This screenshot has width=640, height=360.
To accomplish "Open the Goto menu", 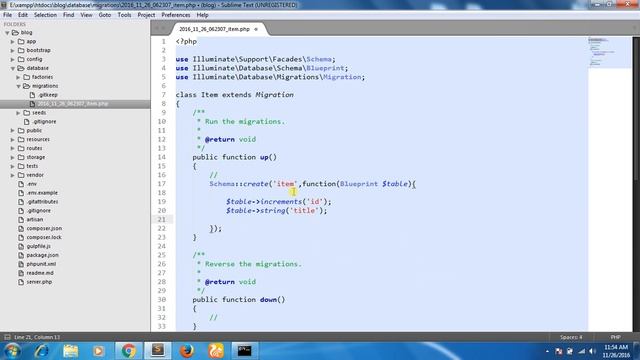I will 104,15.
